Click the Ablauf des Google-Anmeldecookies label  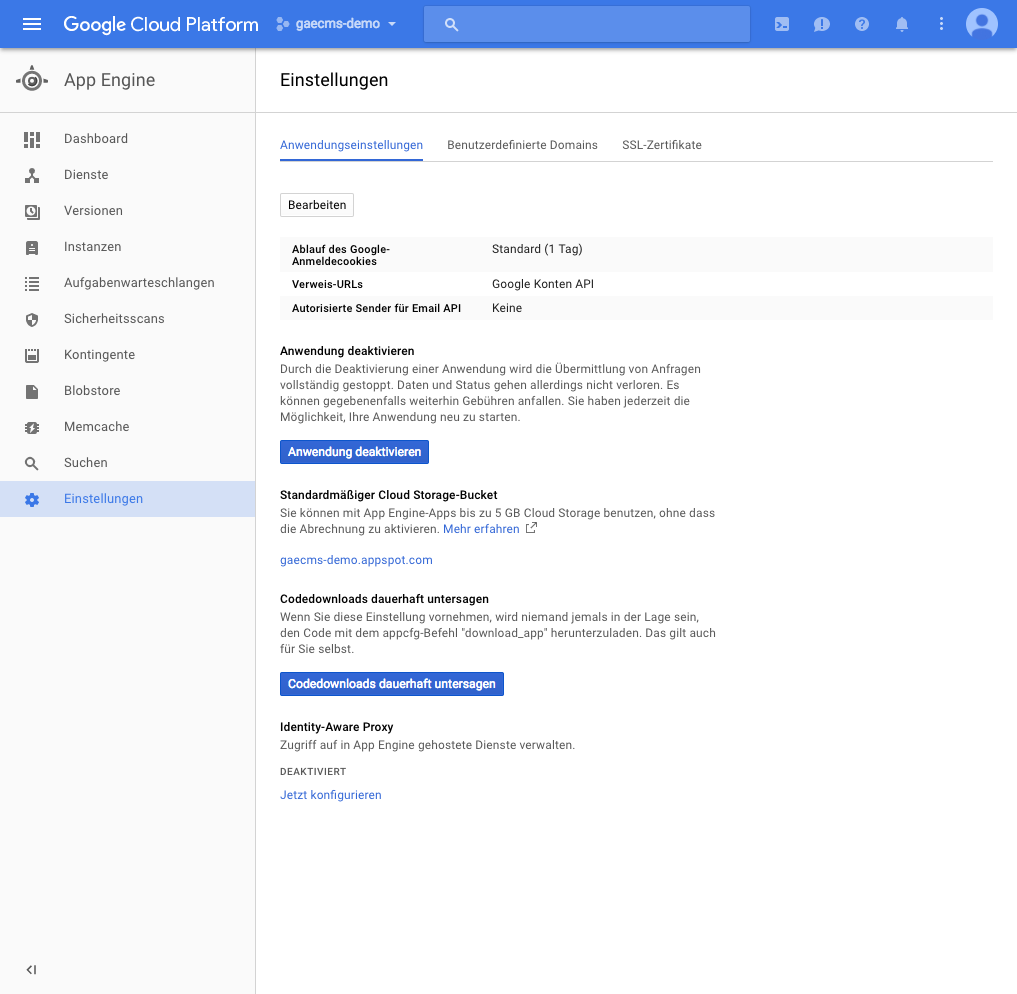341,255
